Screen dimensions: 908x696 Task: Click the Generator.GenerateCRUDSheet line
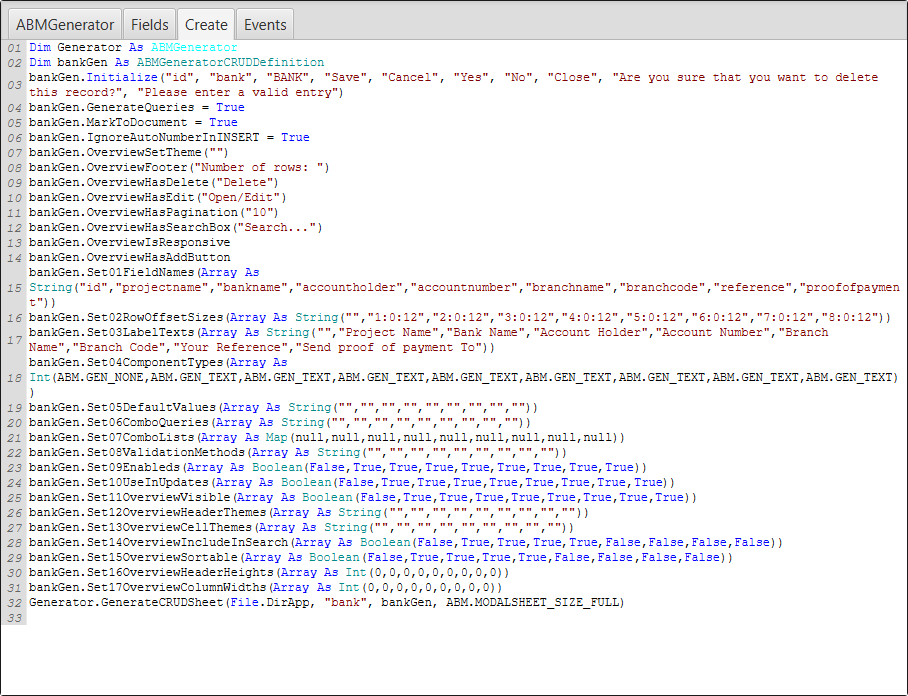tap(327, 603)
